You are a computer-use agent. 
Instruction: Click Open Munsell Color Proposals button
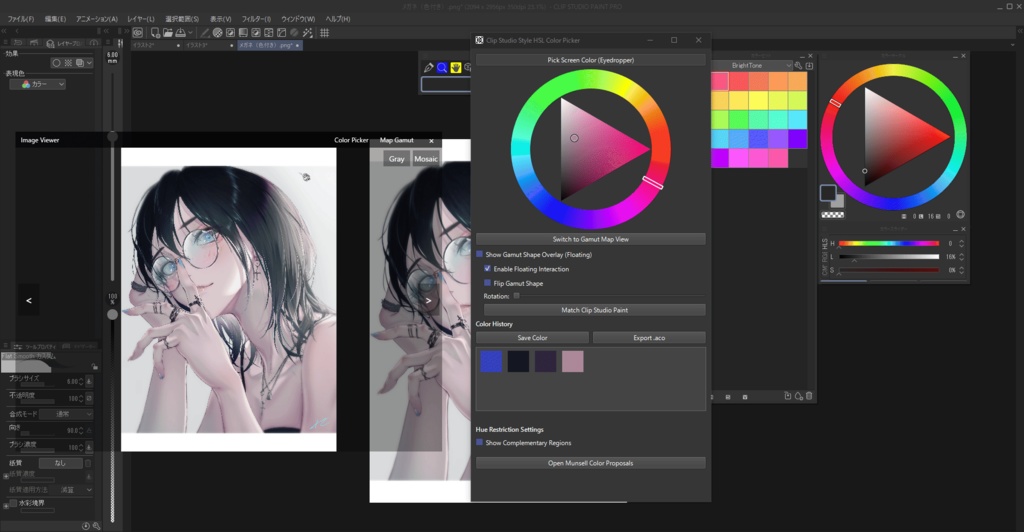click(590, 463)
